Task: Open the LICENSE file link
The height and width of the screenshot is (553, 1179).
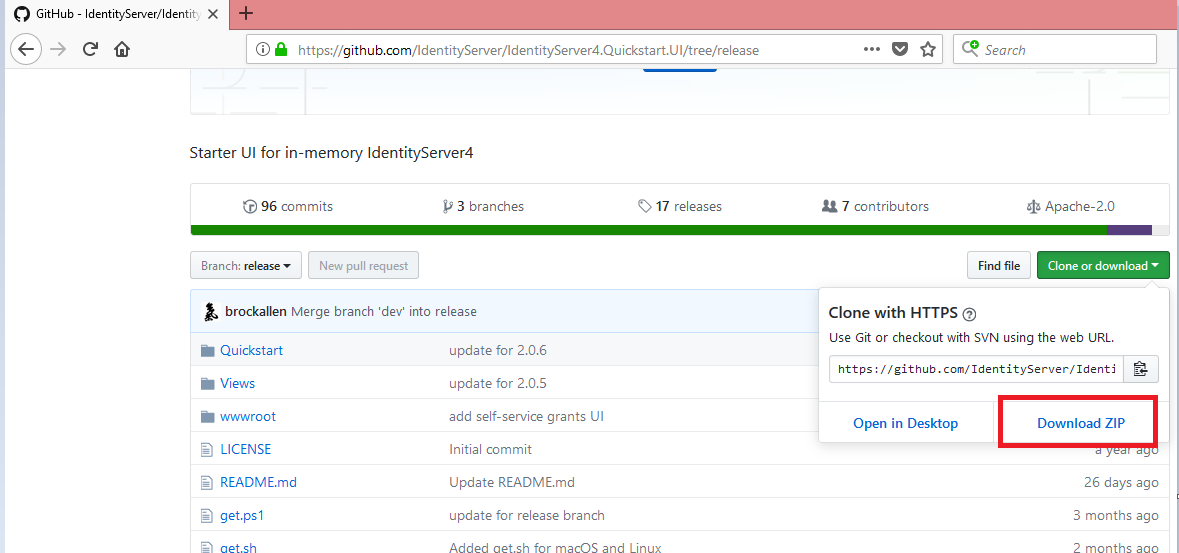Action: point(245,450)
